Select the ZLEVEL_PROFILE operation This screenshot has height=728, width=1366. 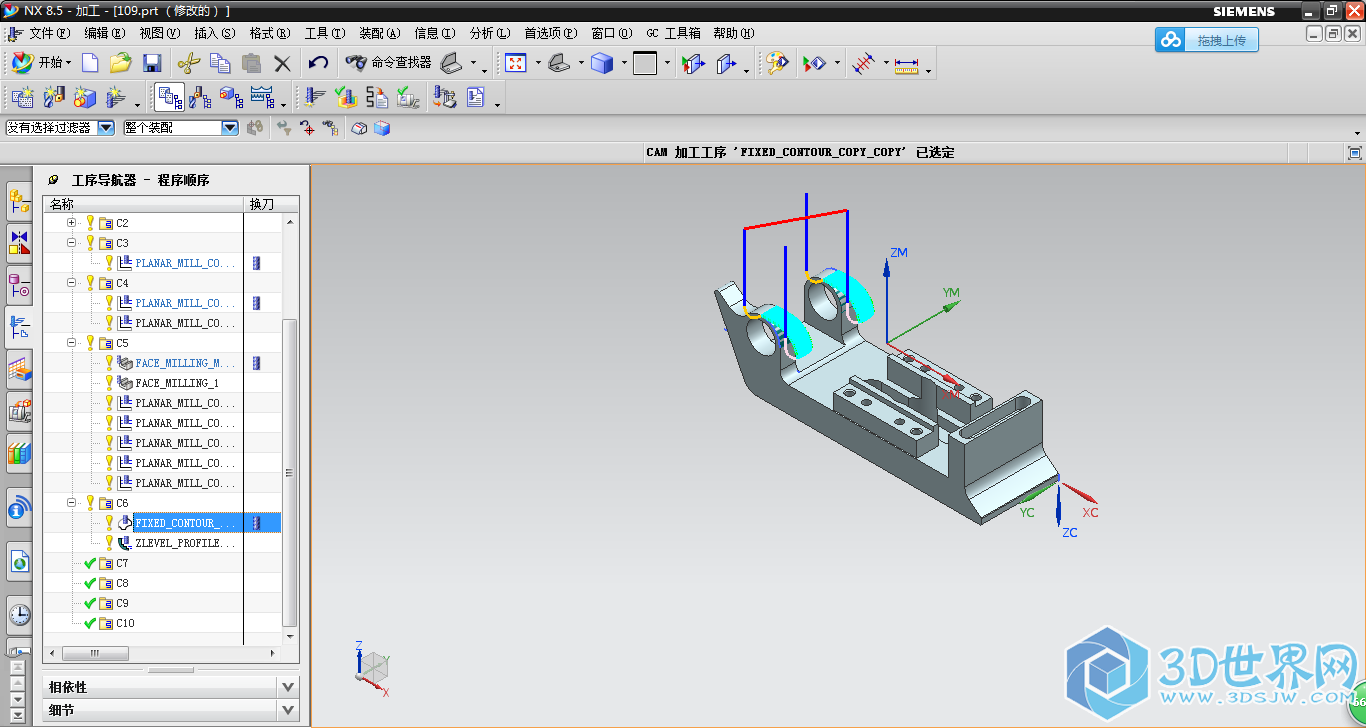click(185, 543)
